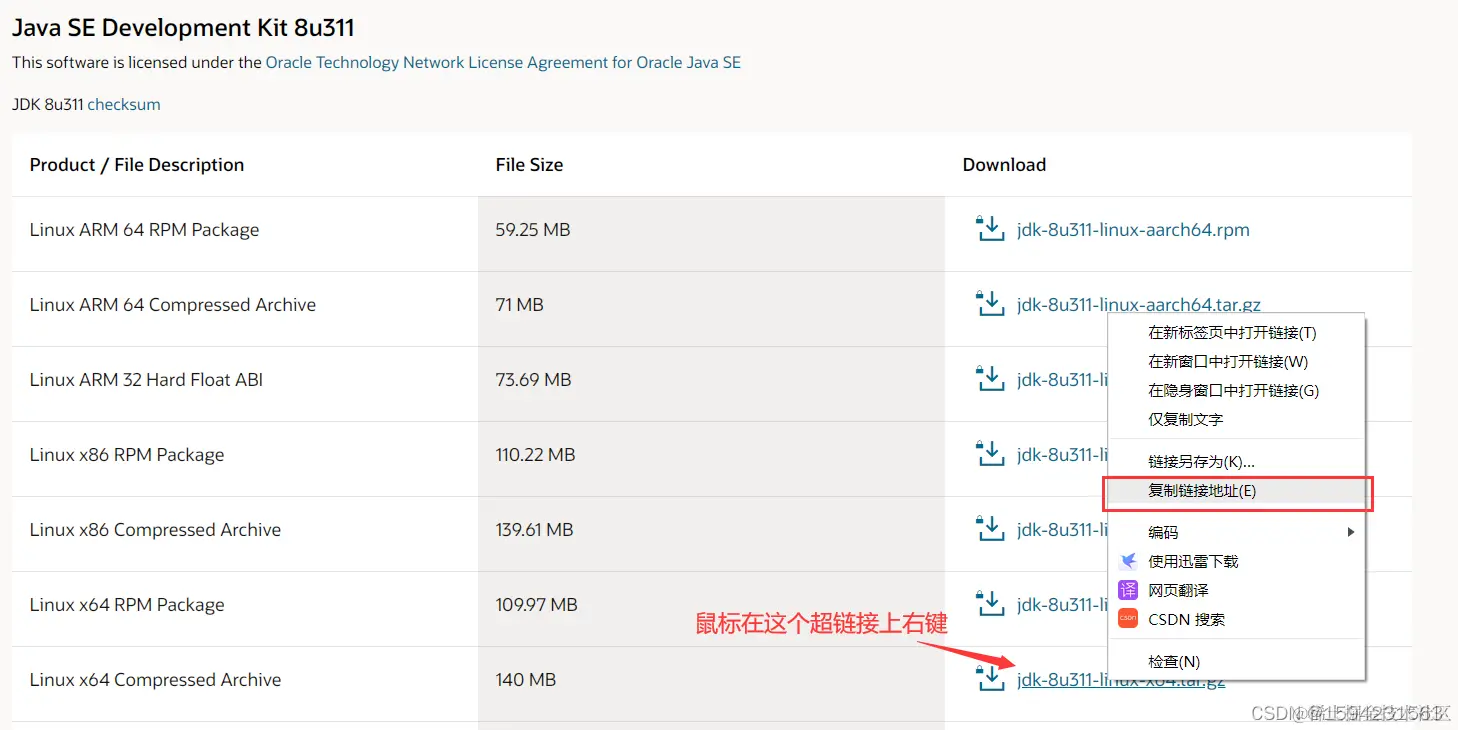Click Linux x86 RPM Package text
The width and height of the screenshot is (1458, 730).
127,455
